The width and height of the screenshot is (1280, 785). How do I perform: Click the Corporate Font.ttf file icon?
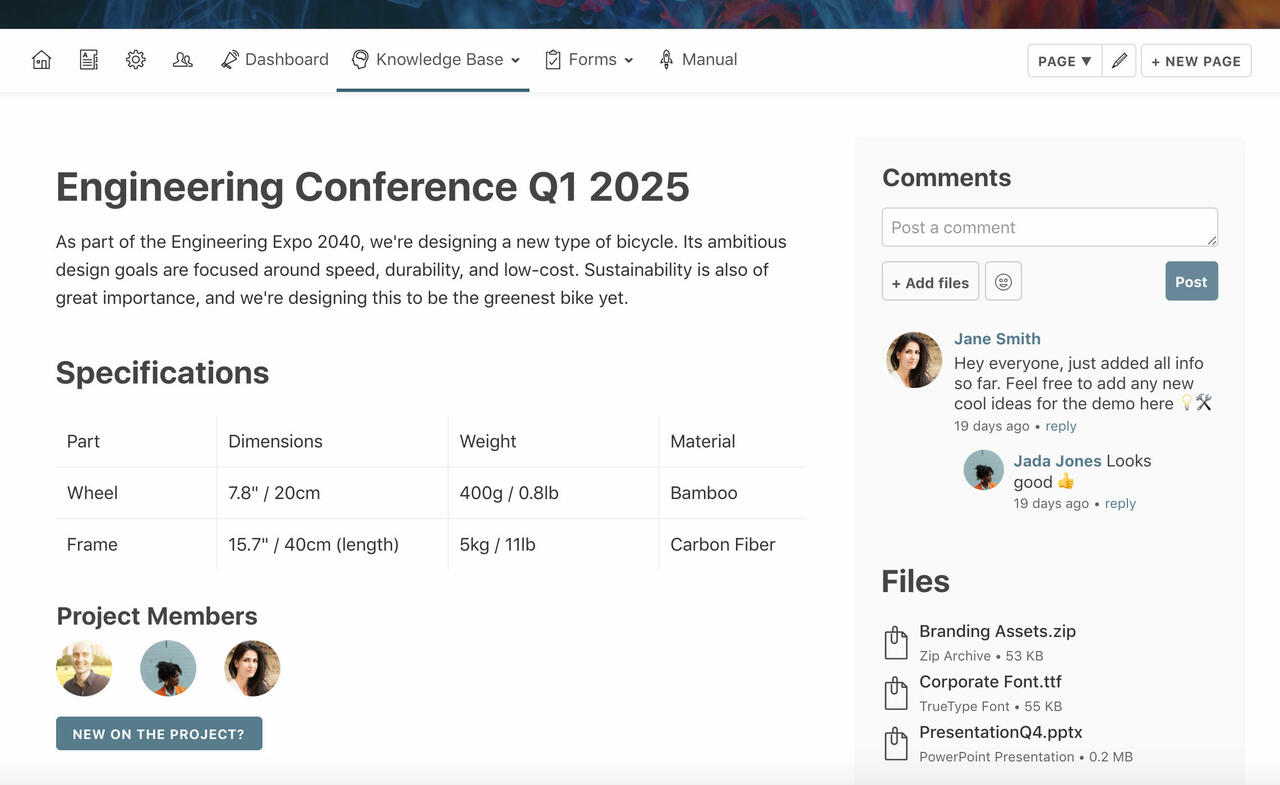(896, 693)
